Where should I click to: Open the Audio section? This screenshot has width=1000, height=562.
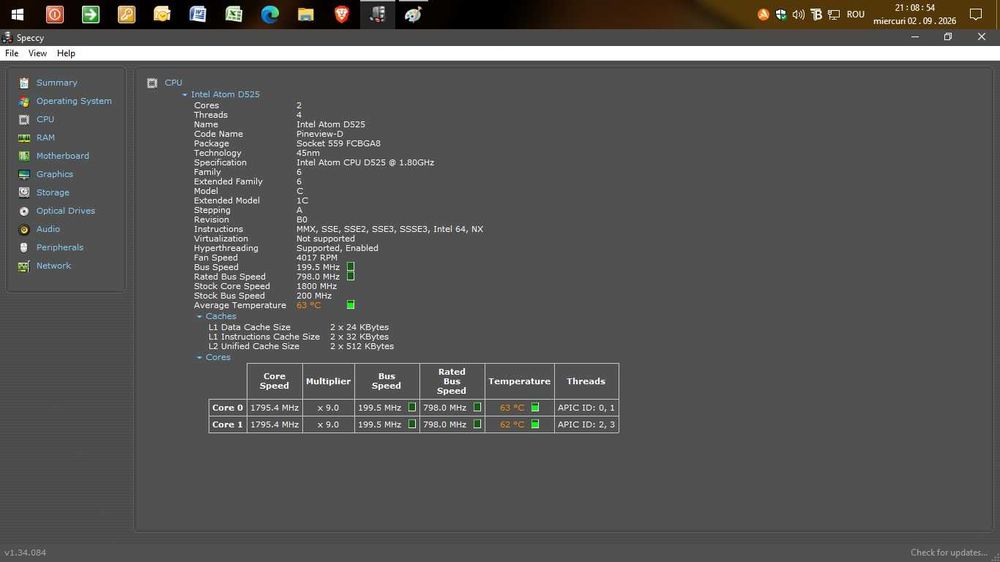(48, 229)
